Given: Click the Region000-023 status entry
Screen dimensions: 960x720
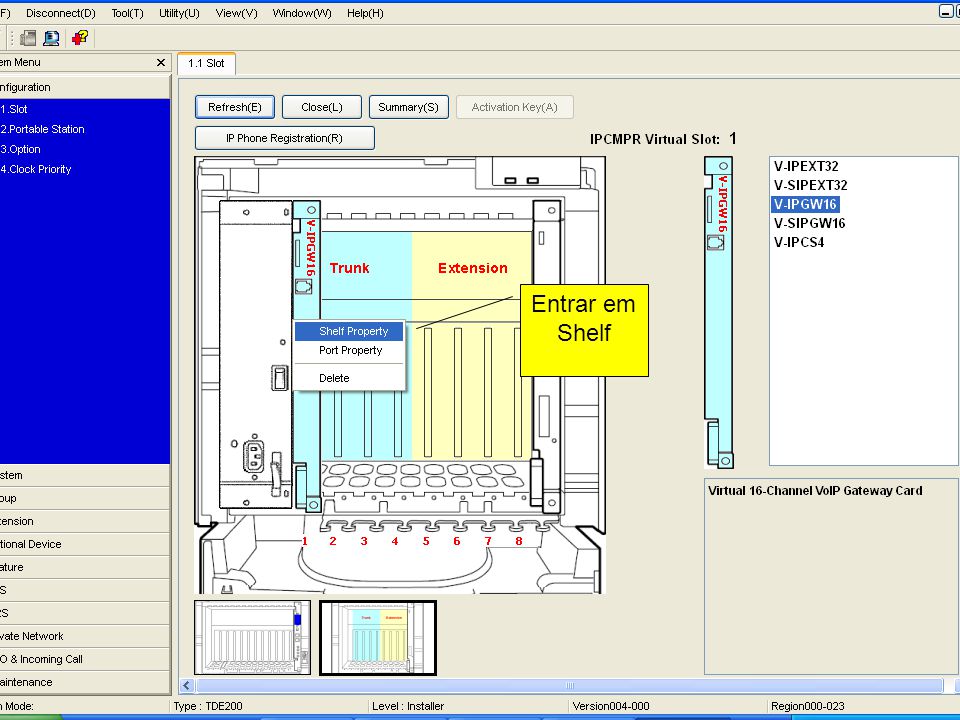Looking at the screenshot, I should tap(808, 706).
